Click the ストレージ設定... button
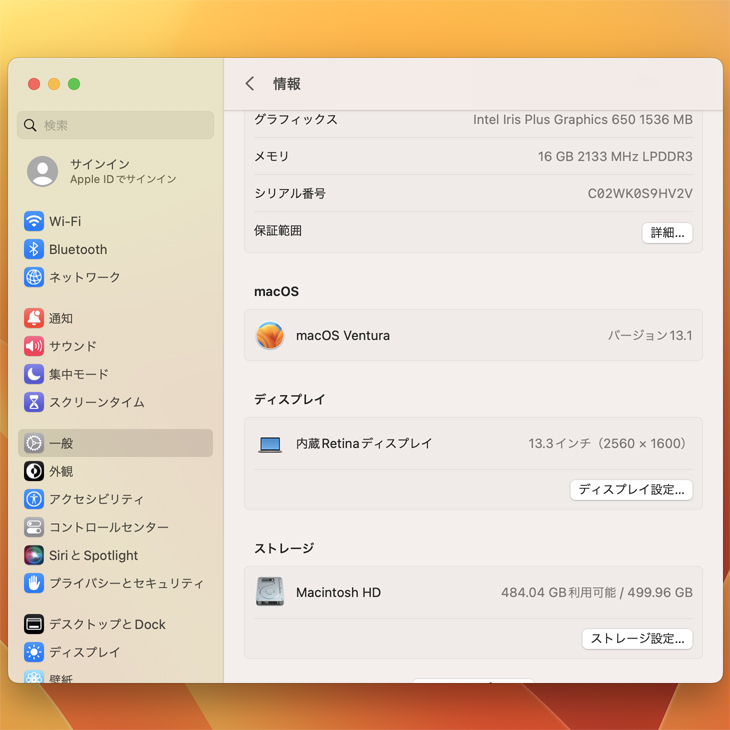 click(x=637, y=639)
